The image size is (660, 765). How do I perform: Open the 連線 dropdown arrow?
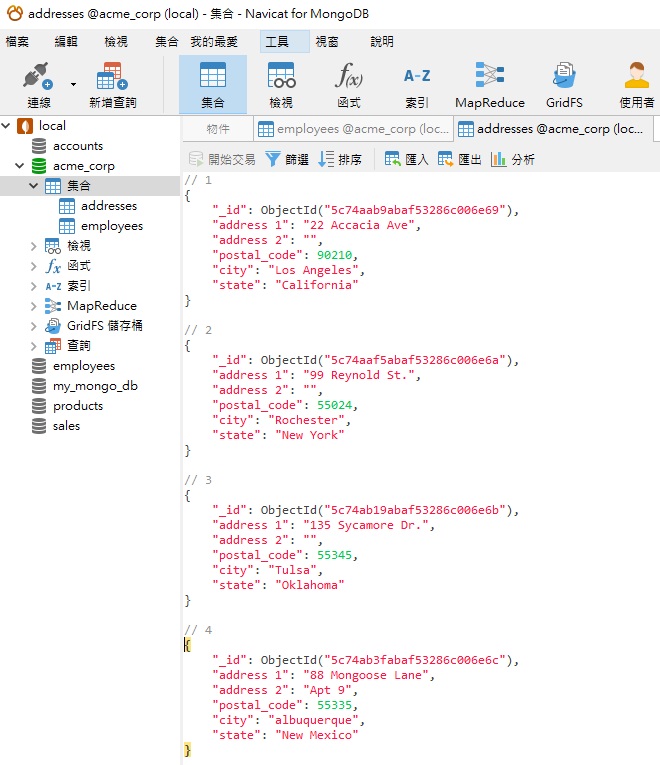click(x=73, y=84)
